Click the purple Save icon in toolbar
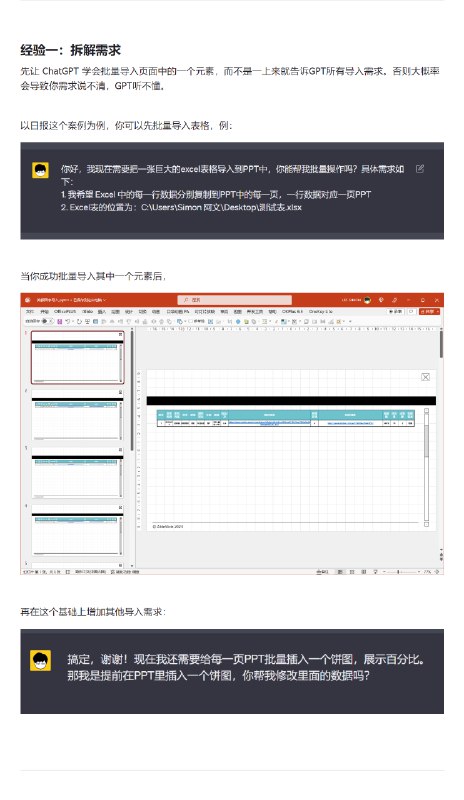This screenshot has height=800, width=464. (x=60, y=321)
